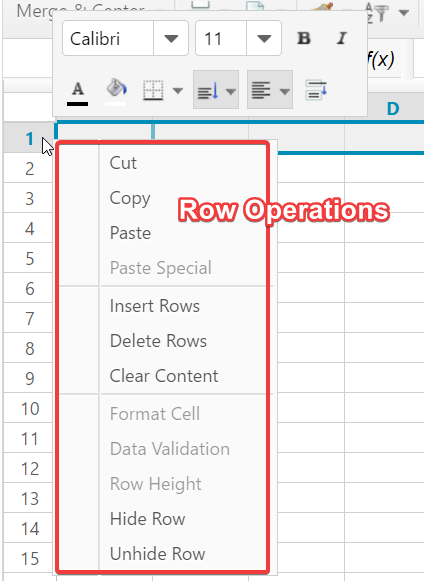Open the horizontal align dropdown arrow
The height and width of the screenshot is (581, 424).
coord(285,91)
